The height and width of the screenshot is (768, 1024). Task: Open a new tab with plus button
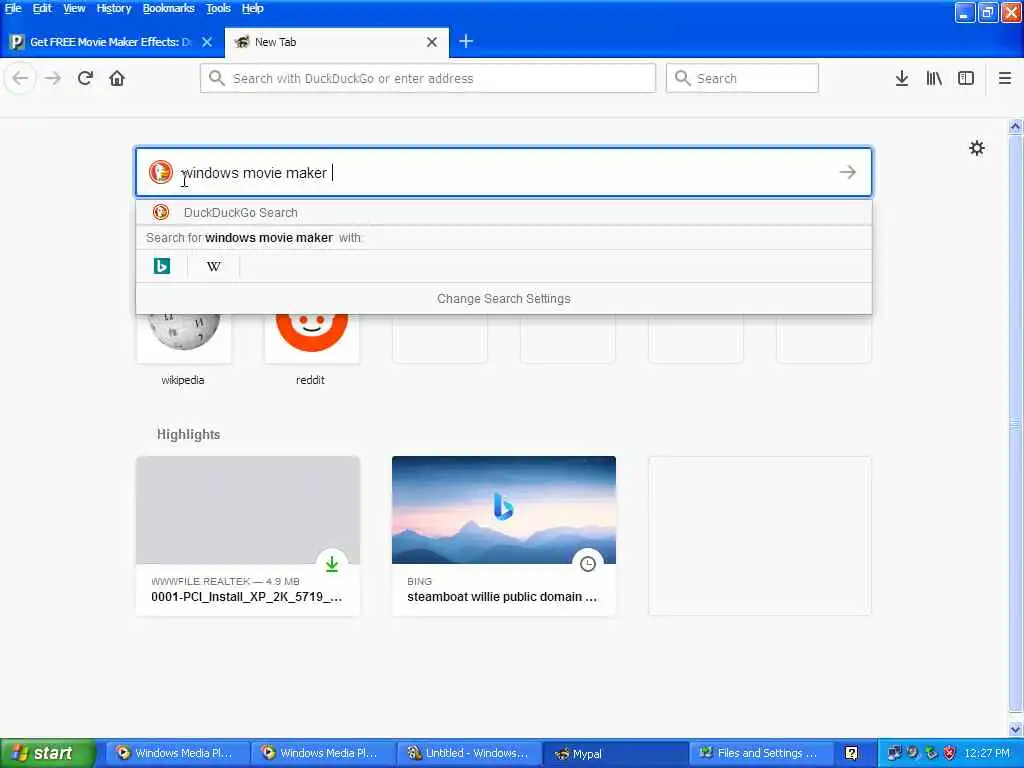(466, 42)
